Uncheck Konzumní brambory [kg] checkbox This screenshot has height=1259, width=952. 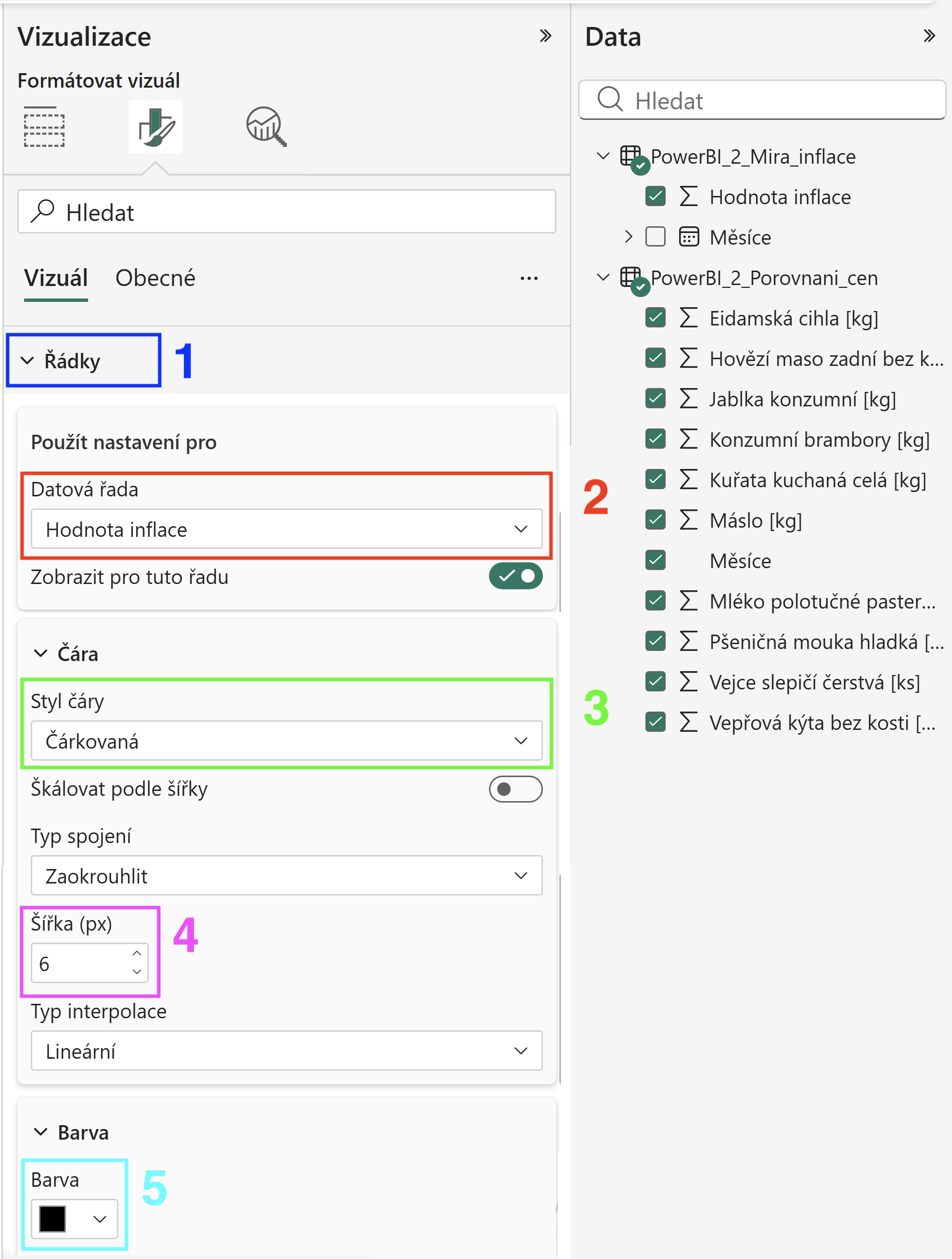[656, 439]
